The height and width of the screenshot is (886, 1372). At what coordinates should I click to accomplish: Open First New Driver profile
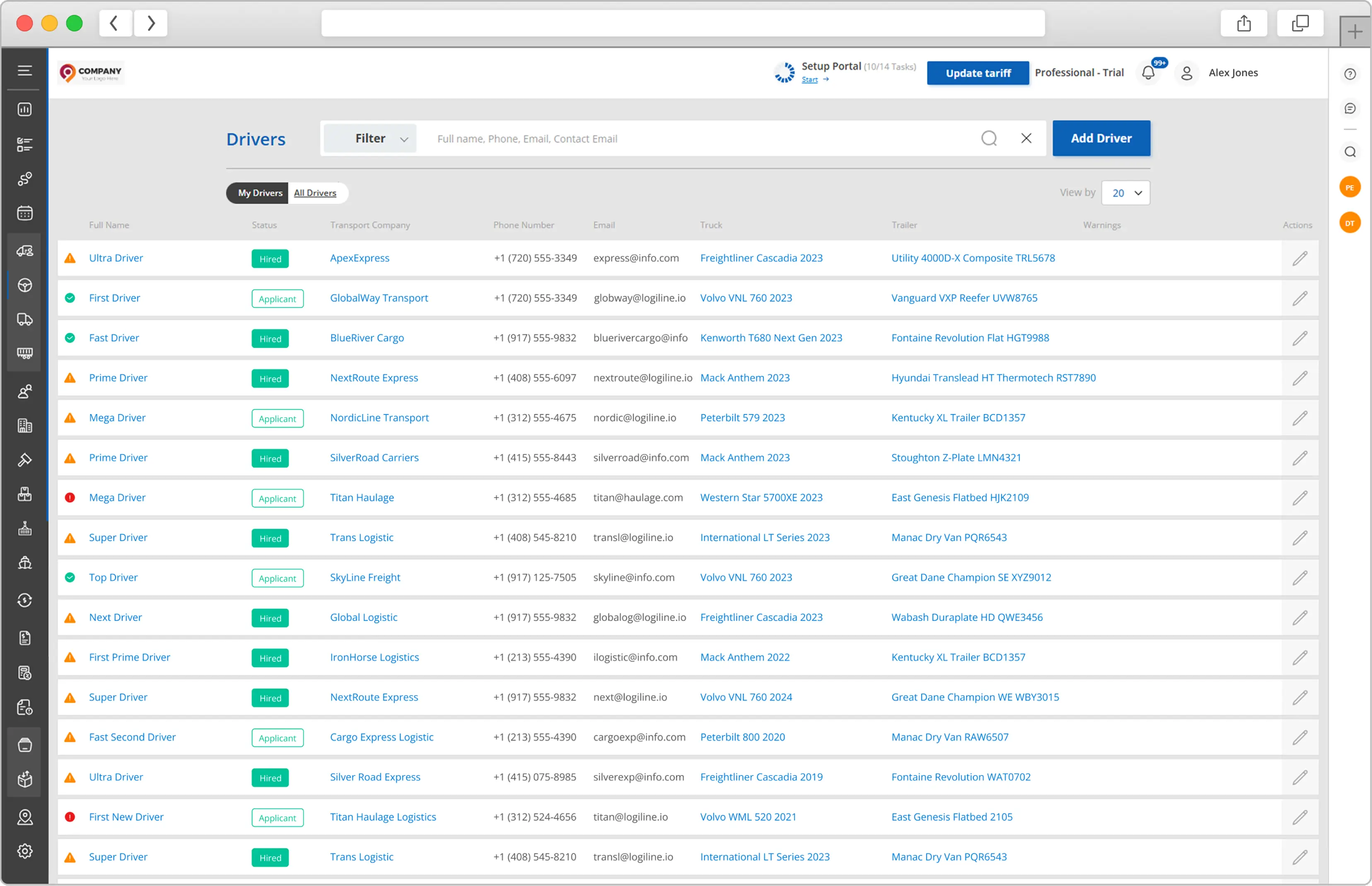point(126,816)
